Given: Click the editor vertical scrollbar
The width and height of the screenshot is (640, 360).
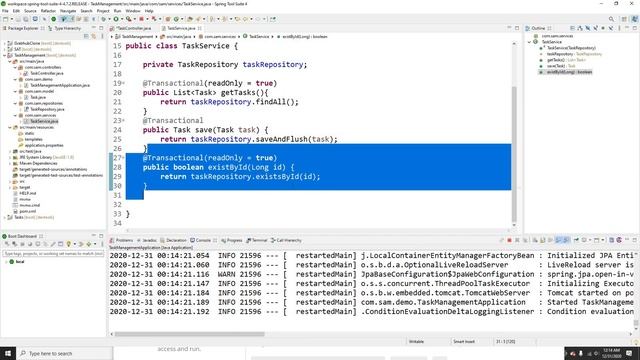Looking at the screenshot, I should (x=514, y=155).
